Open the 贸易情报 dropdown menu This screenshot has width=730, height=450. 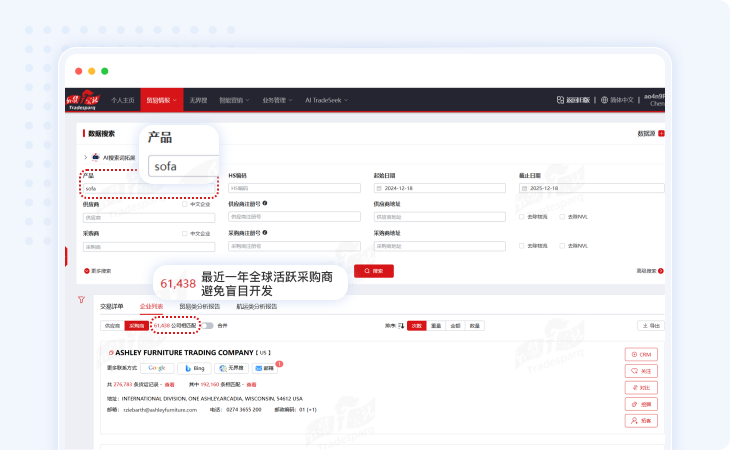point(161,100)
